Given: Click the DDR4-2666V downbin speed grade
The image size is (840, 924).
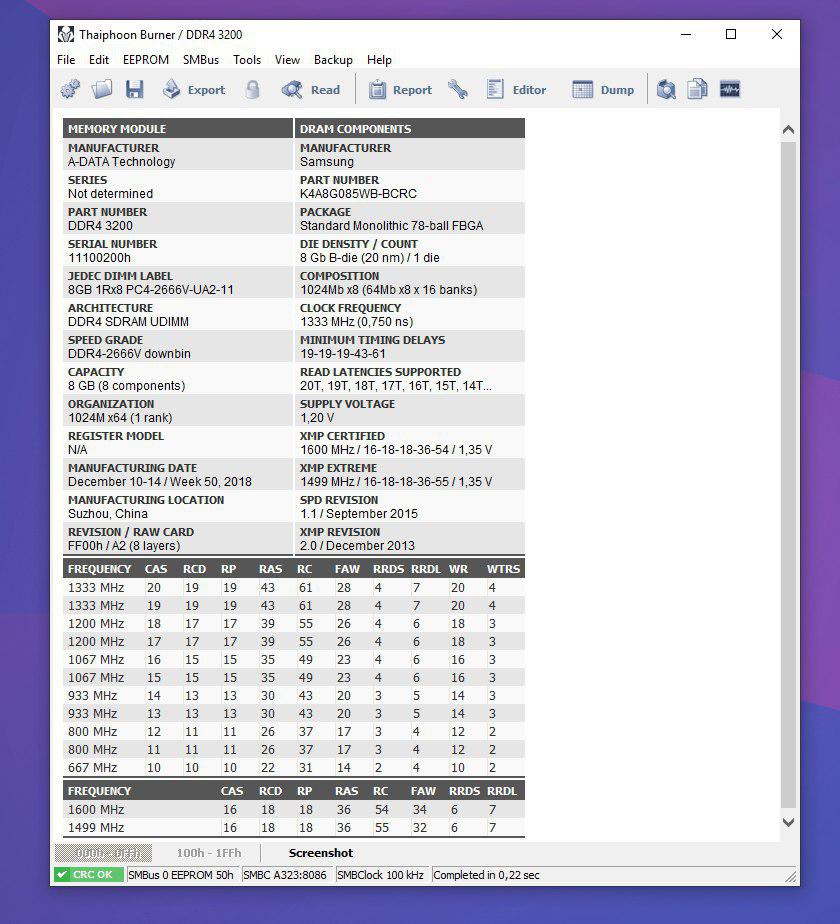Looking at the screenshot, I should [129, 354].
